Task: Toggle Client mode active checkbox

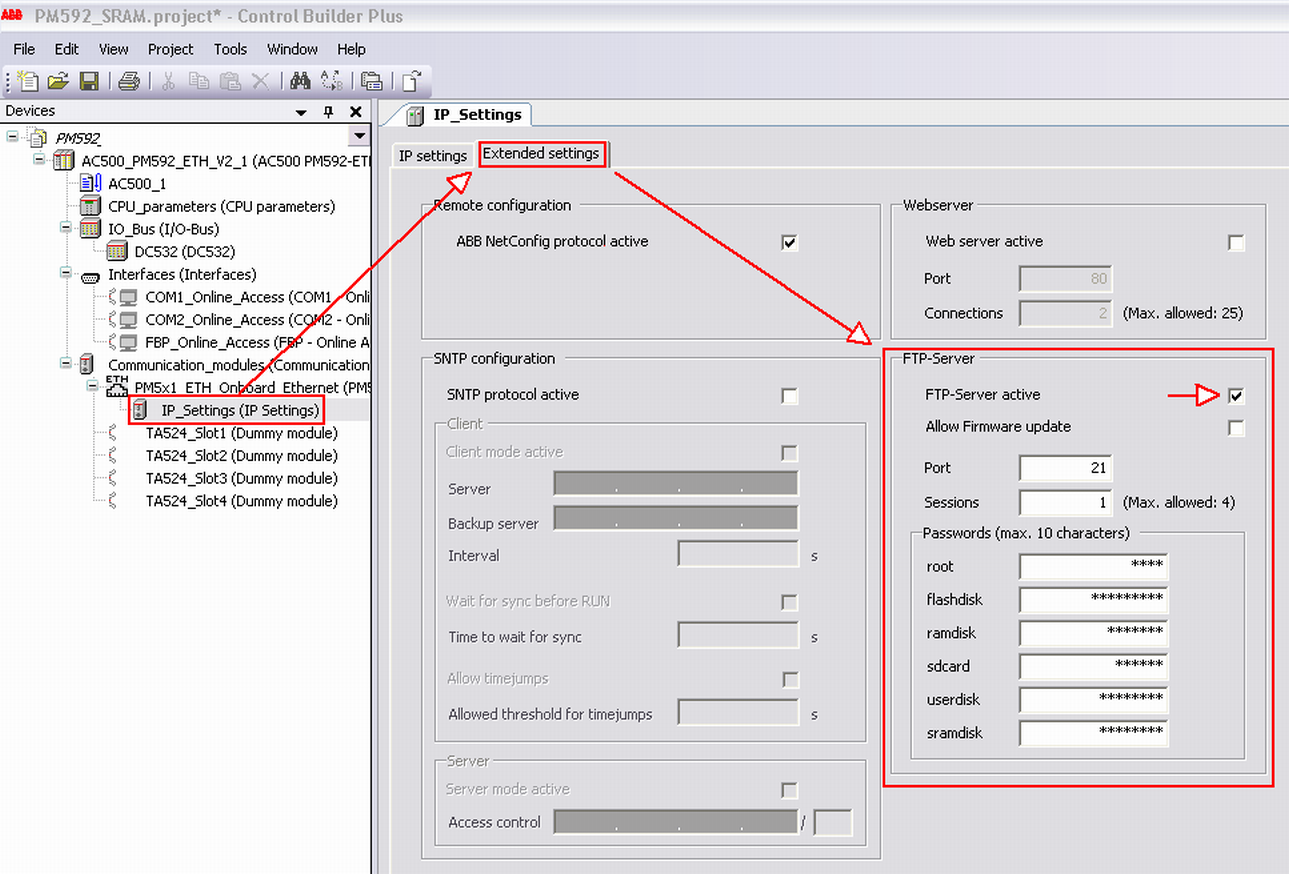Action: click(x=790, y=453)
